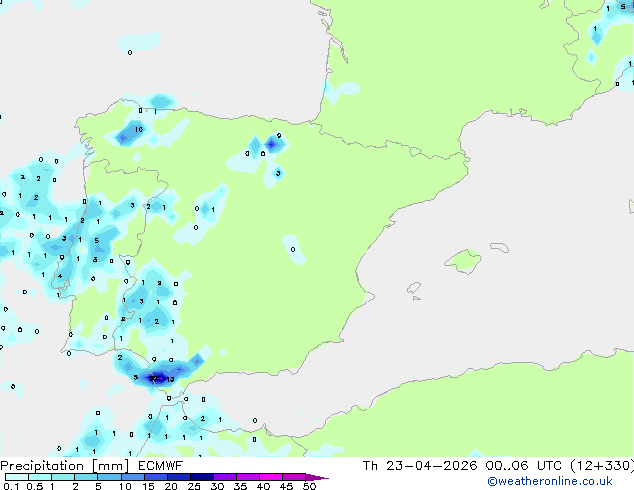Click the 5–10 mm legend color swatch
634x490 pixels.
point(109,477)
